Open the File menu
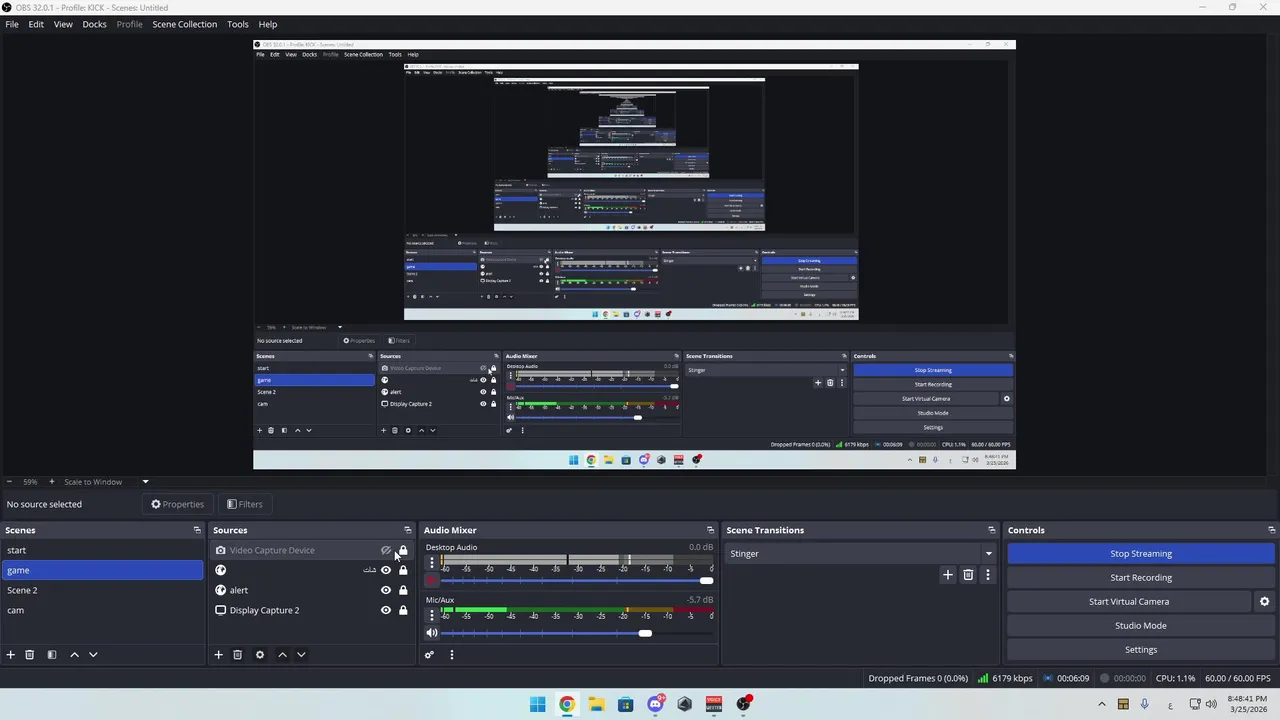 (12, 24)
